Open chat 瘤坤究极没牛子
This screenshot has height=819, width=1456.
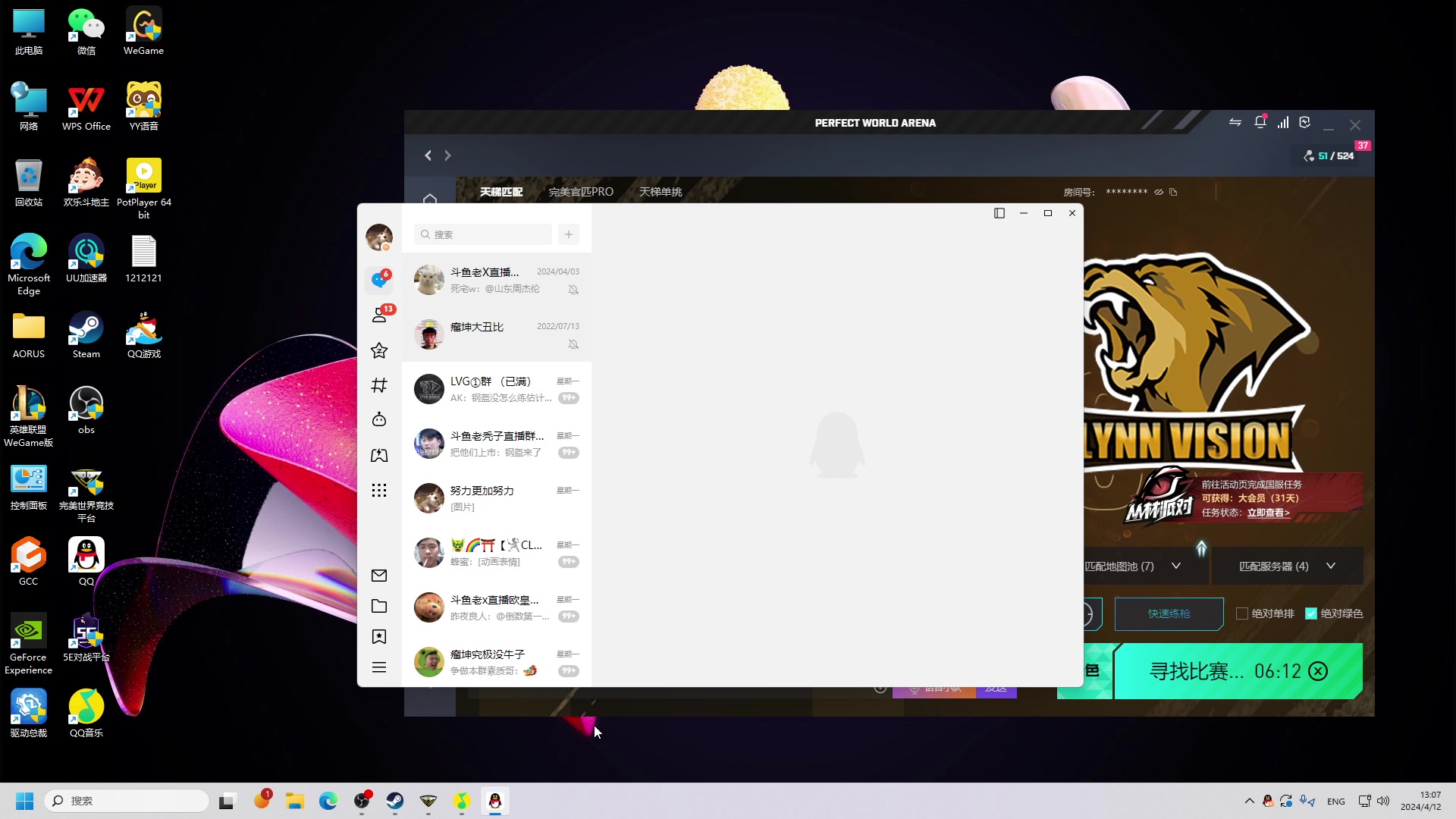click(x=497, y=662)
